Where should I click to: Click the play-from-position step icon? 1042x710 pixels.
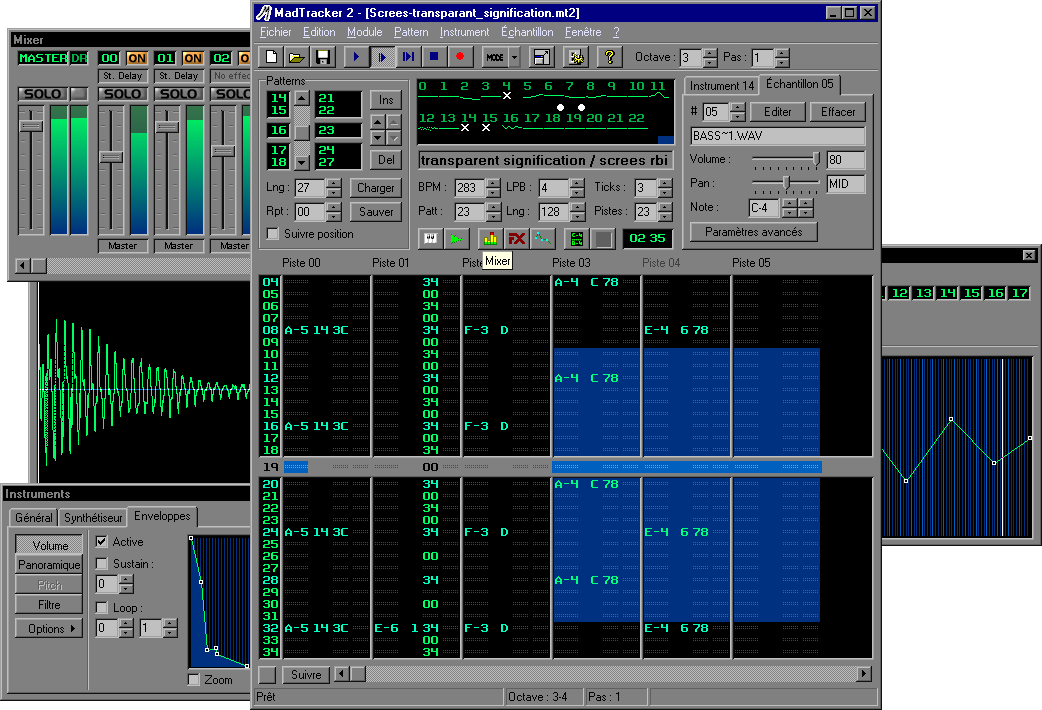coord(408,57)
